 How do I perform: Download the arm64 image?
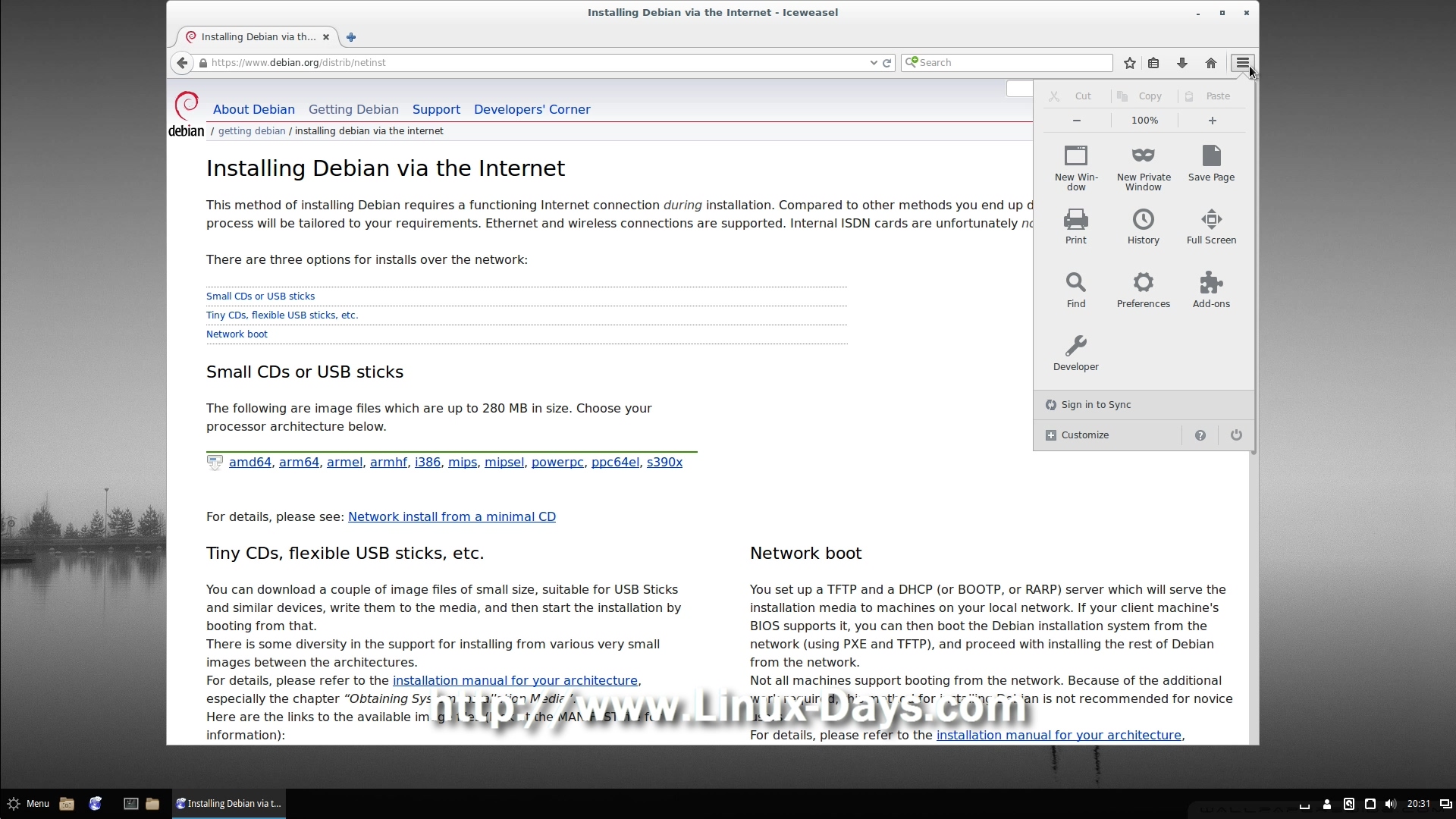299,463
